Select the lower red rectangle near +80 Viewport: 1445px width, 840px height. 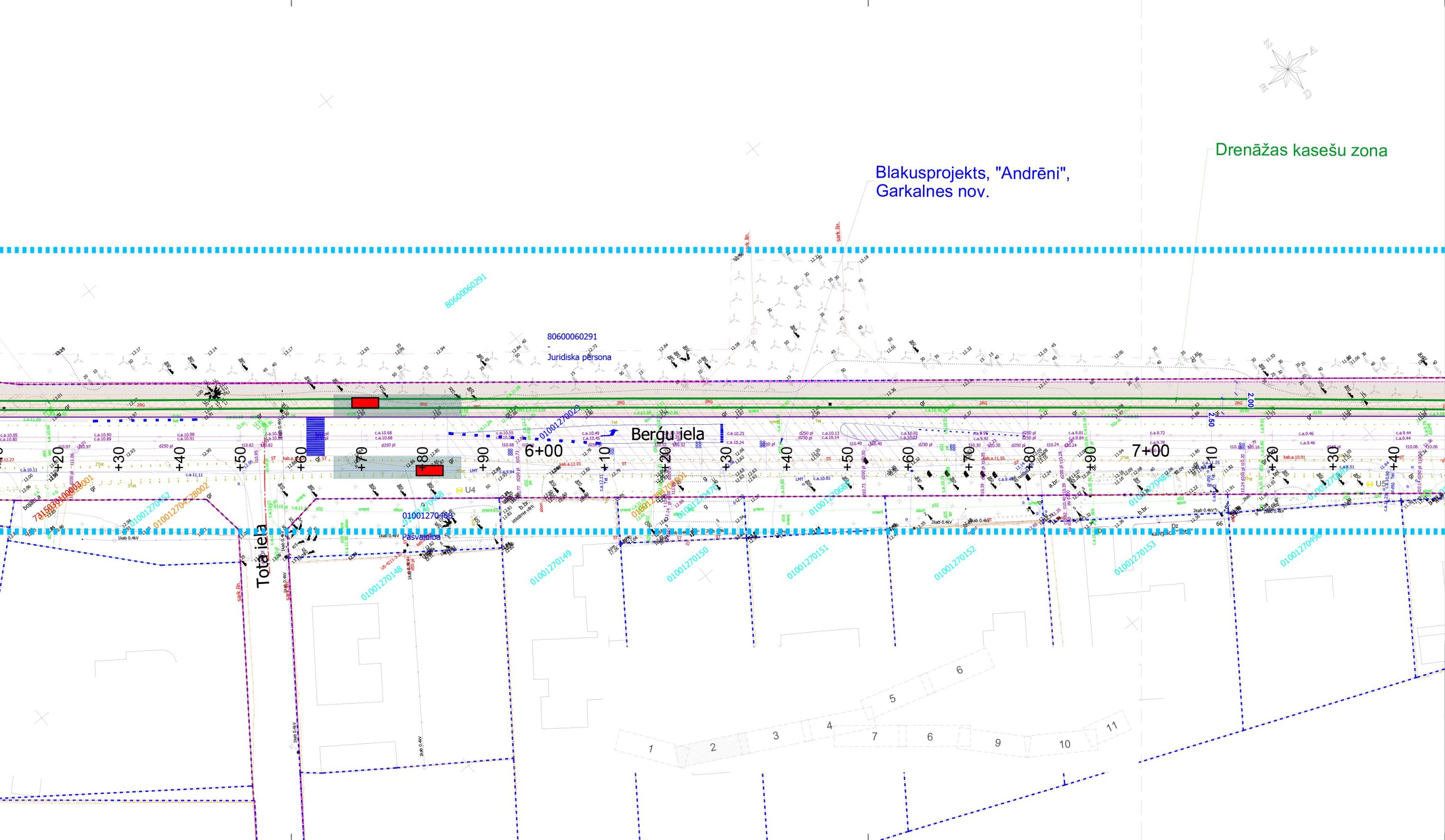(430, 471)
